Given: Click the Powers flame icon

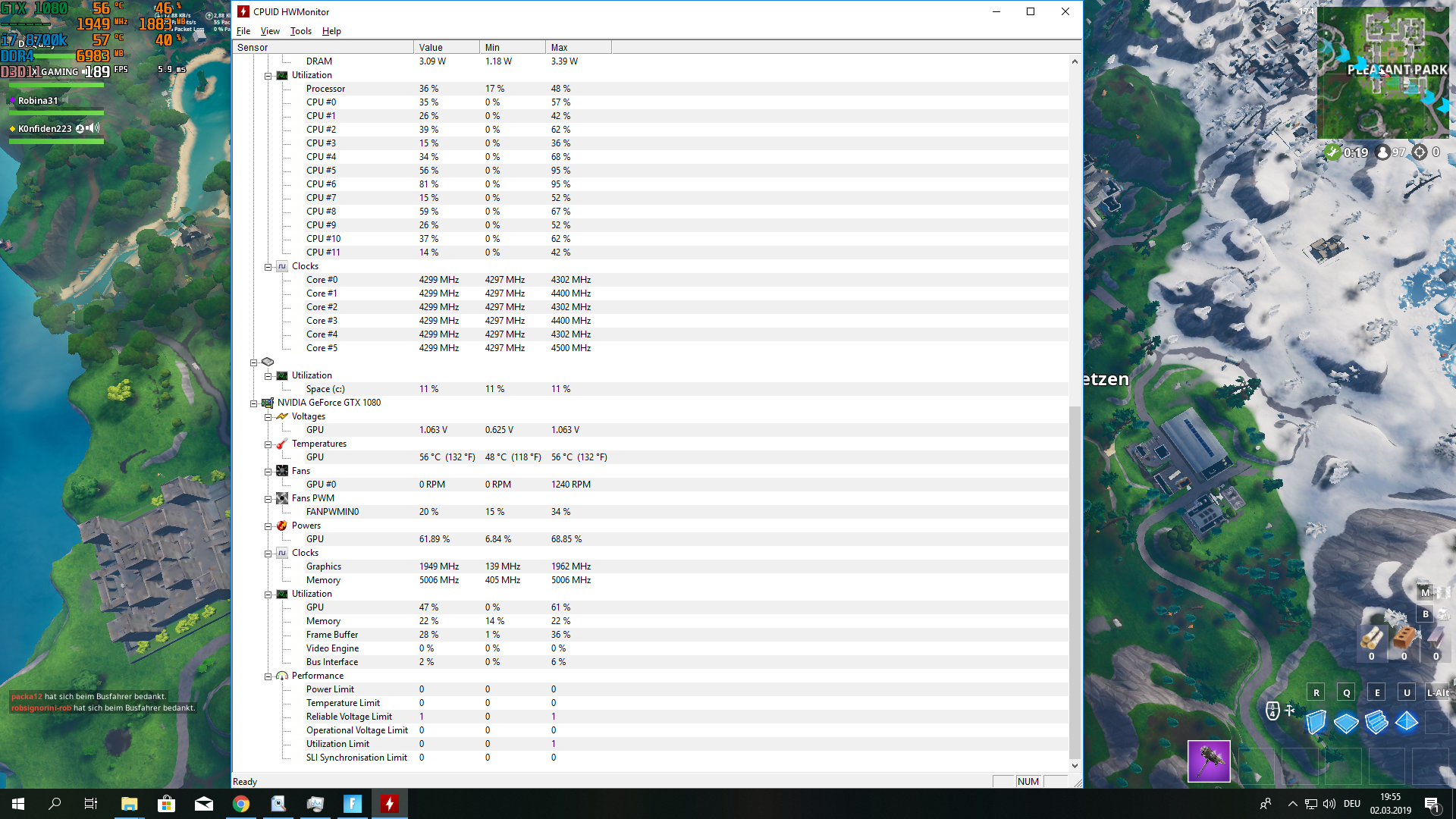Looking at the screenshot, I should pos(282,526).
